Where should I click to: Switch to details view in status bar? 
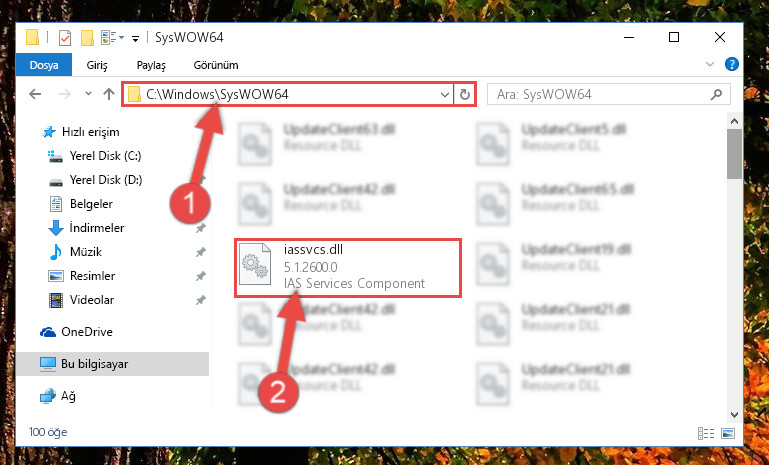706,433
